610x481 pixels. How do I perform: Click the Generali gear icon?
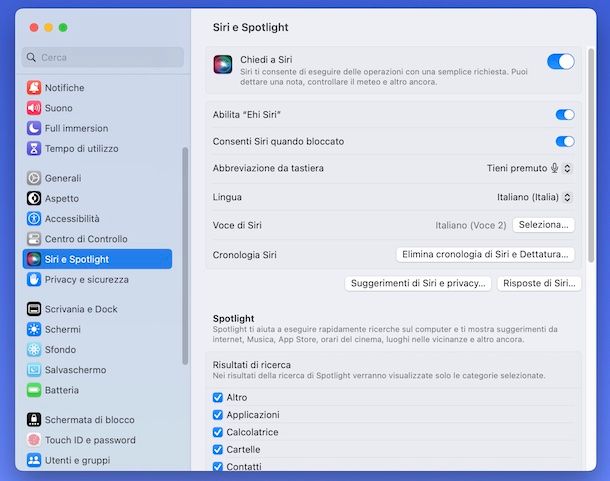(x=34, y=178)
